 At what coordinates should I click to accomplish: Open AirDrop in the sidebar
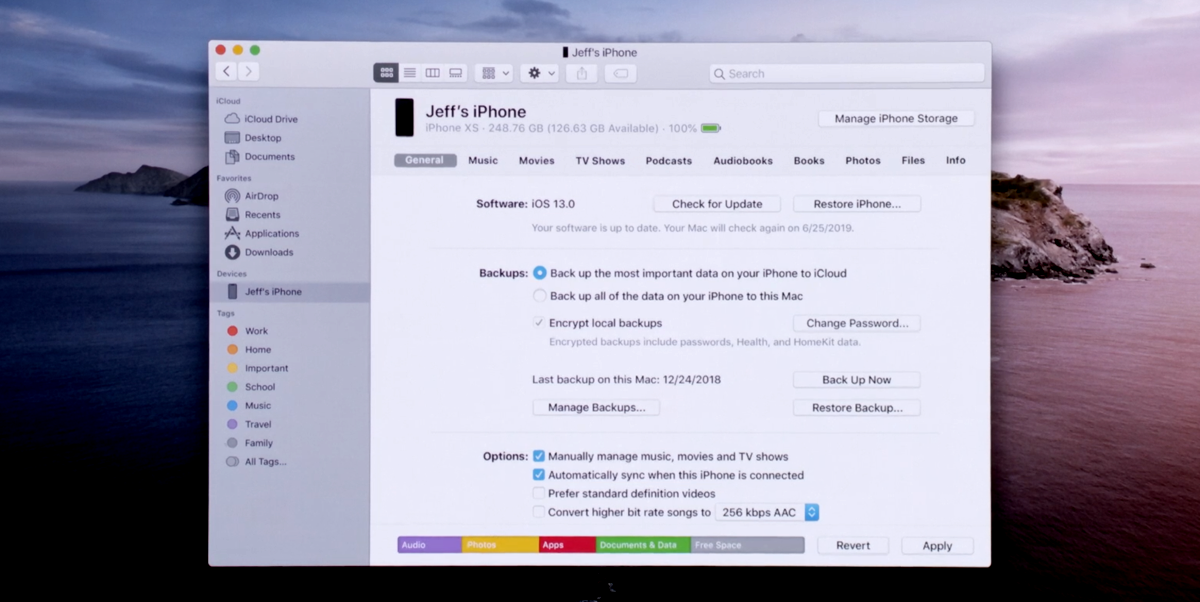pos(261,196)
